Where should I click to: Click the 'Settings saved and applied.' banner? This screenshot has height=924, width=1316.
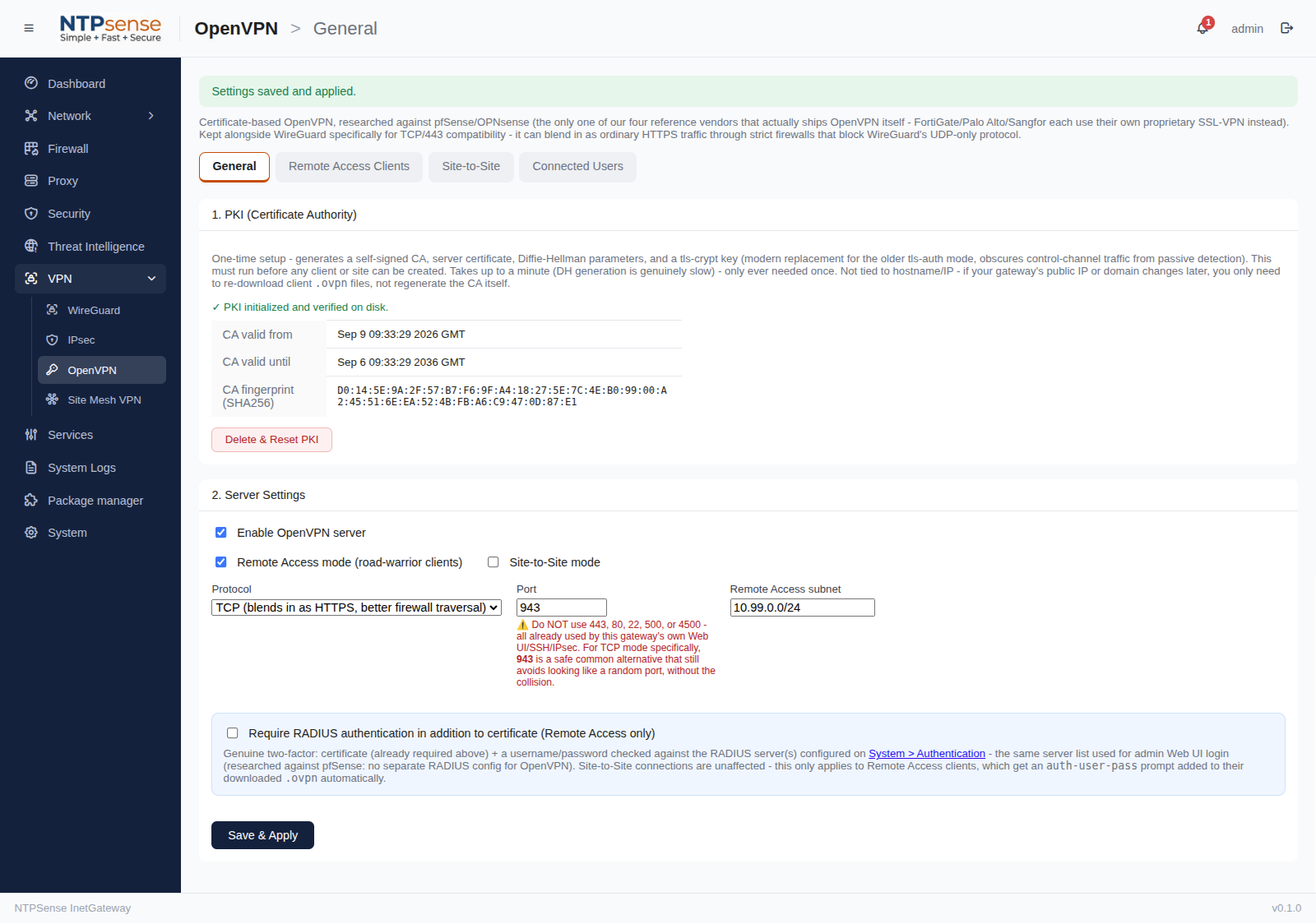pos(748,91)
